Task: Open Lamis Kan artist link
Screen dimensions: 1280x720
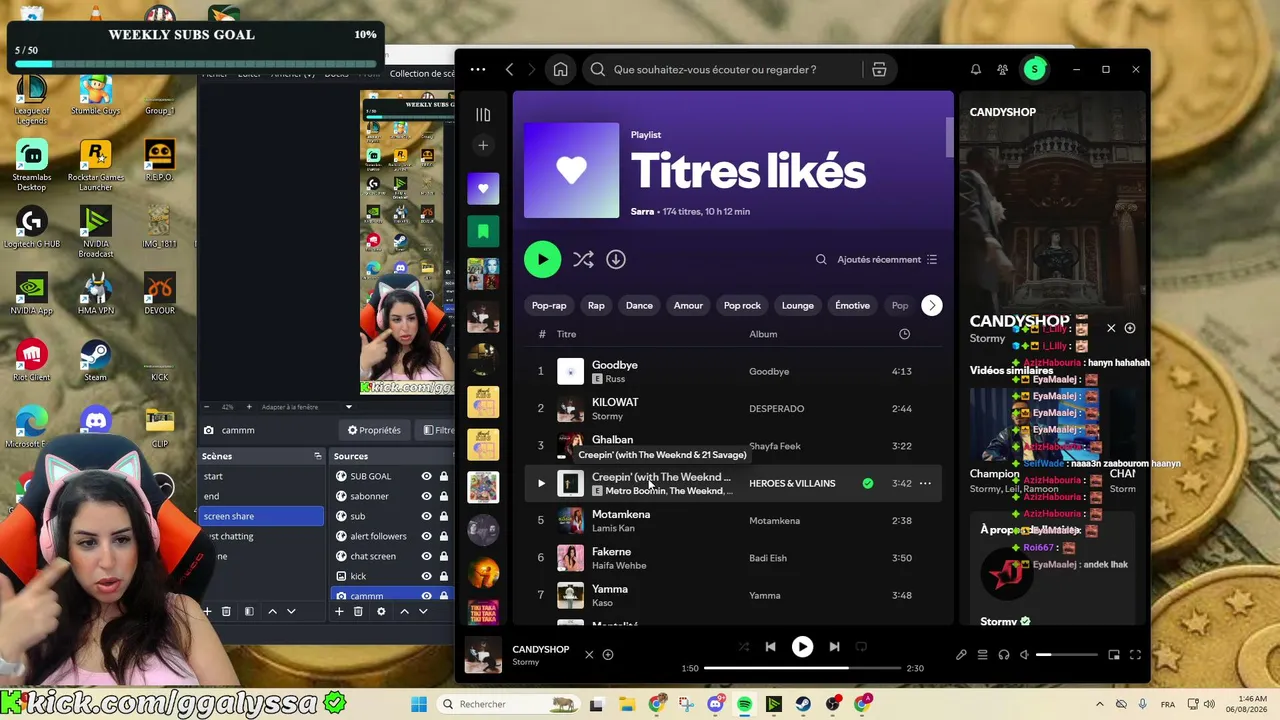Action: click(x=613, y=528)
